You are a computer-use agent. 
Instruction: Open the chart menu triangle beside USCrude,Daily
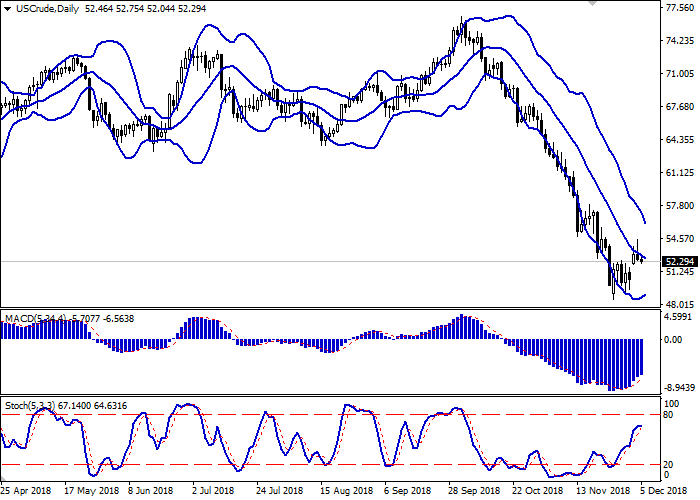(x=8, y=8)
